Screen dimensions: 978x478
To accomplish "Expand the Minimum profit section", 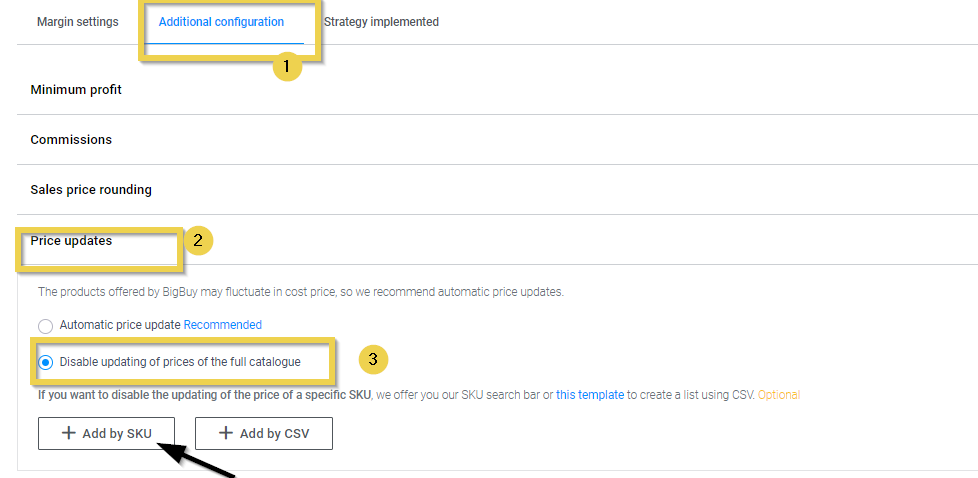I will pos(76,90).
